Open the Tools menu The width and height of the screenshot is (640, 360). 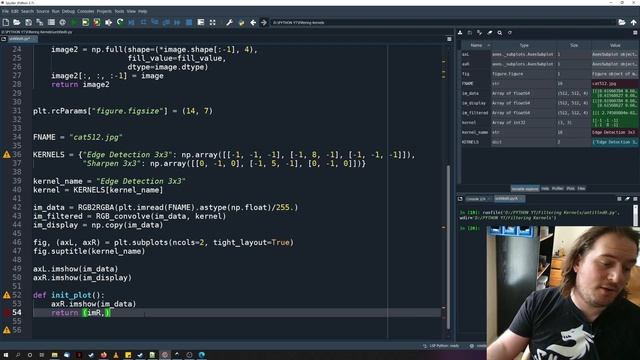pyautogui.click(x=119, y=11)
